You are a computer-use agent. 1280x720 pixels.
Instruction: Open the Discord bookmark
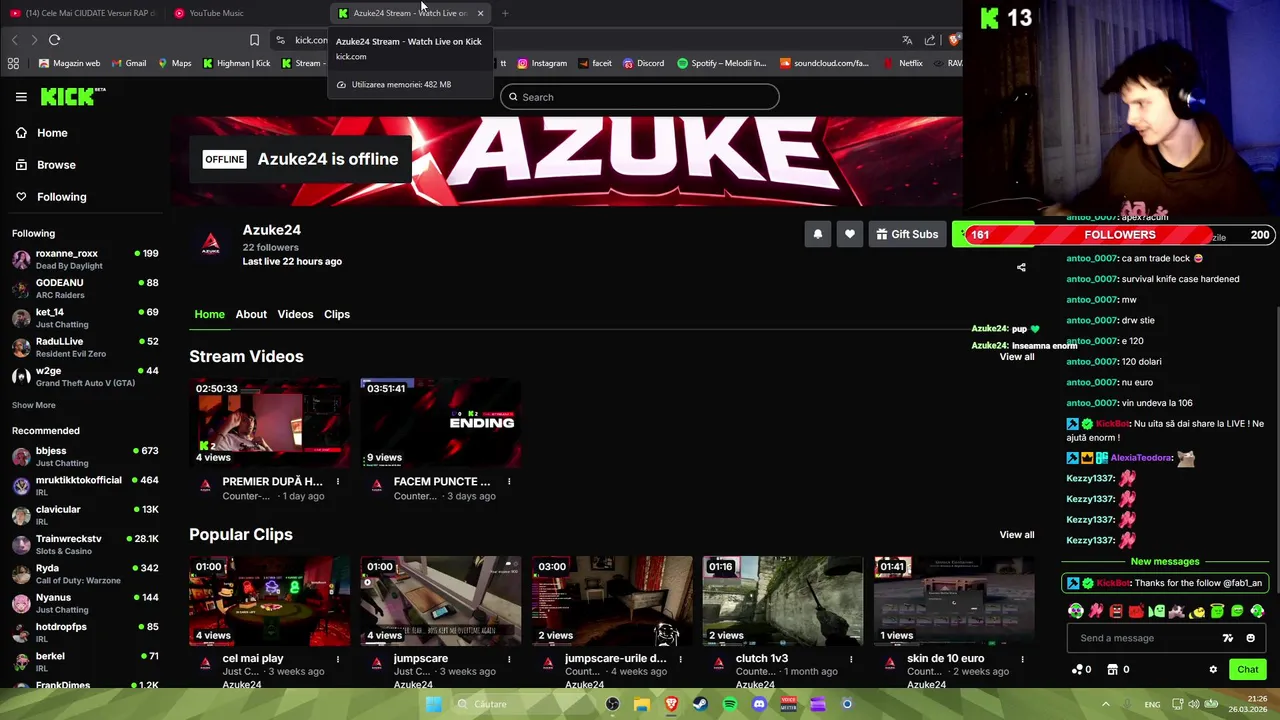[643, 63]
